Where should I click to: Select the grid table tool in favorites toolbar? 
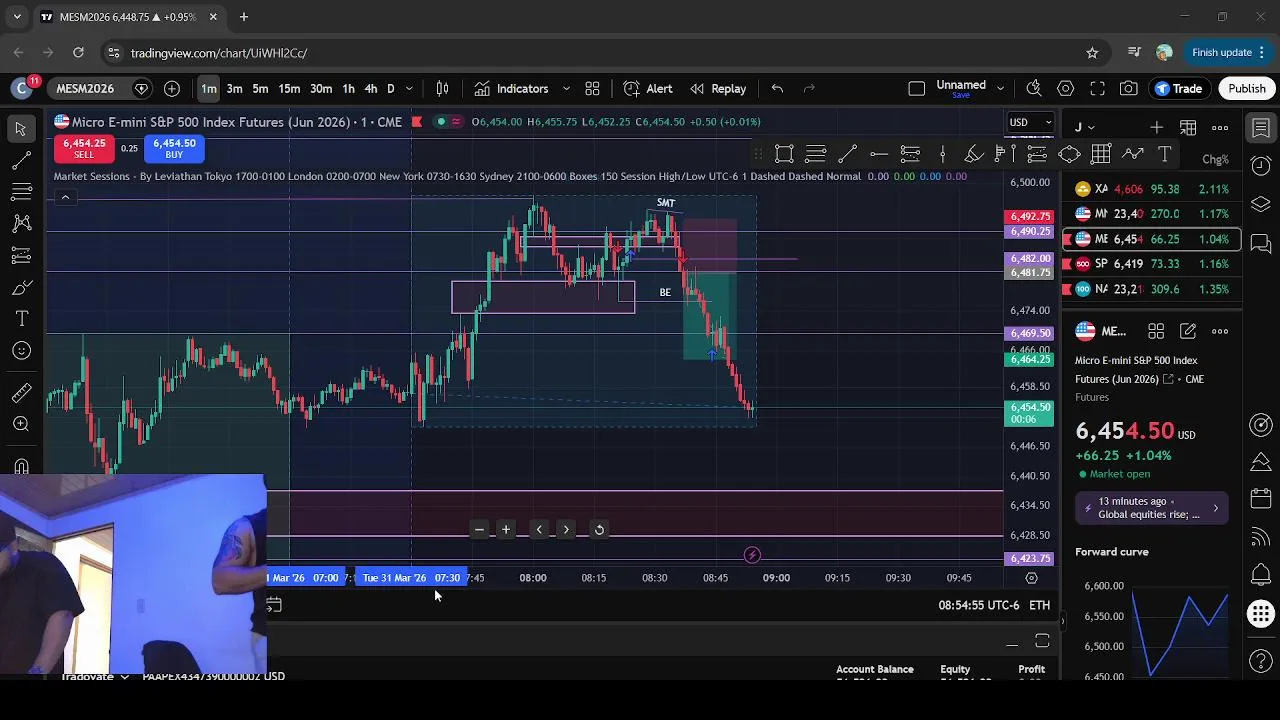(x=1101, y=154)
